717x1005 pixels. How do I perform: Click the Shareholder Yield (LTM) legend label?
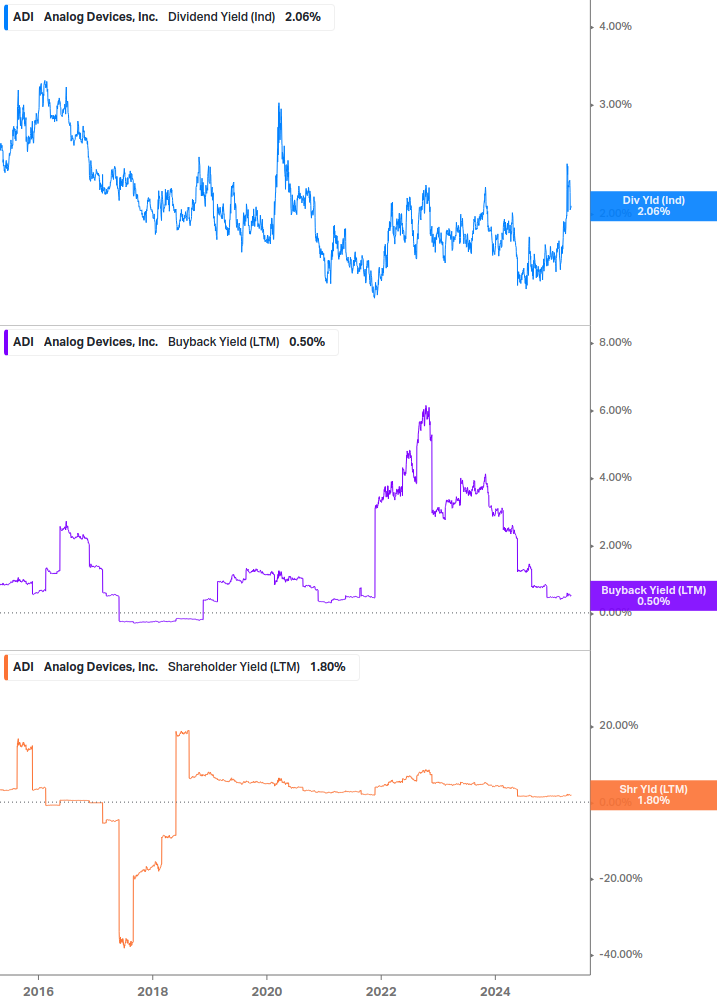[x=234, y=667]
